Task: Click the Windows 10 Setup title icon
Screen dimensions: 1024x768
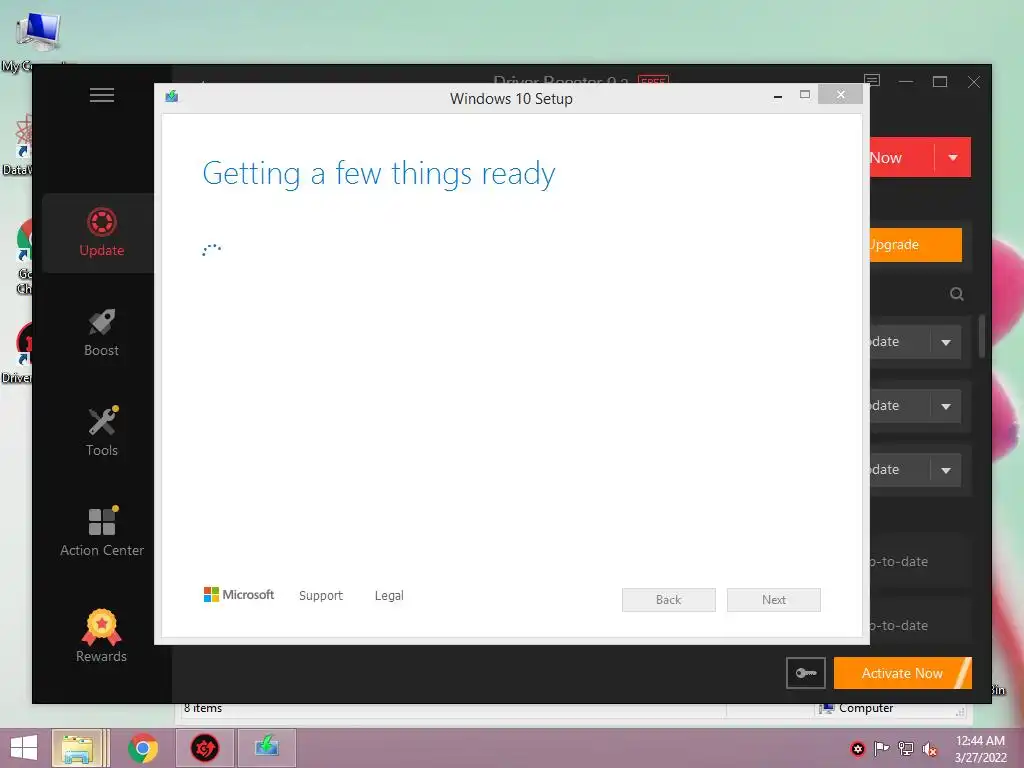Action: pyautogui.click(x=172, y=97)
